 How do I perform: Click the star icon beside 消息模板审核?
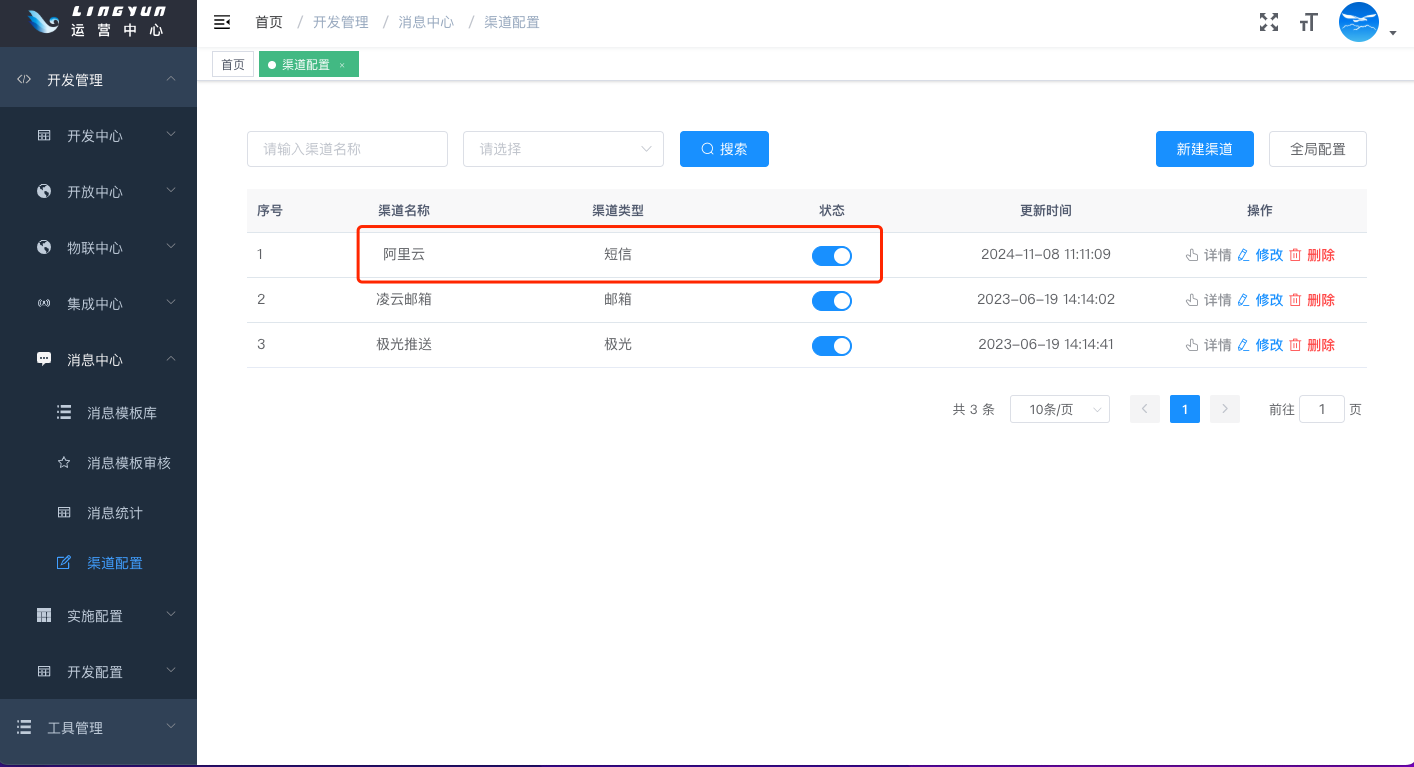64,462
